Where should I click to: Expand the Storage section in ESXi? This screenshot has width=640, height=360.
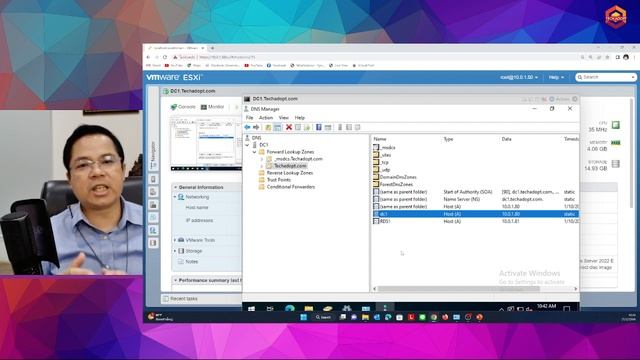tap(175, 251)
